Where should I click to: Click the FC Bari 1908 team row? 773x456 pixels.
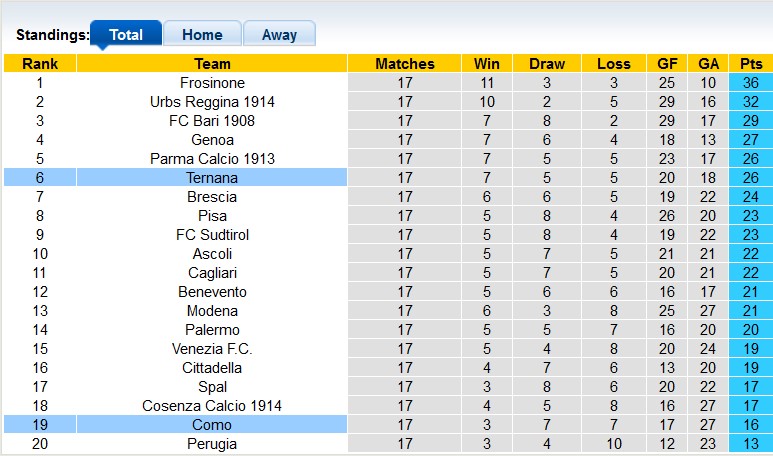point(212,121)
